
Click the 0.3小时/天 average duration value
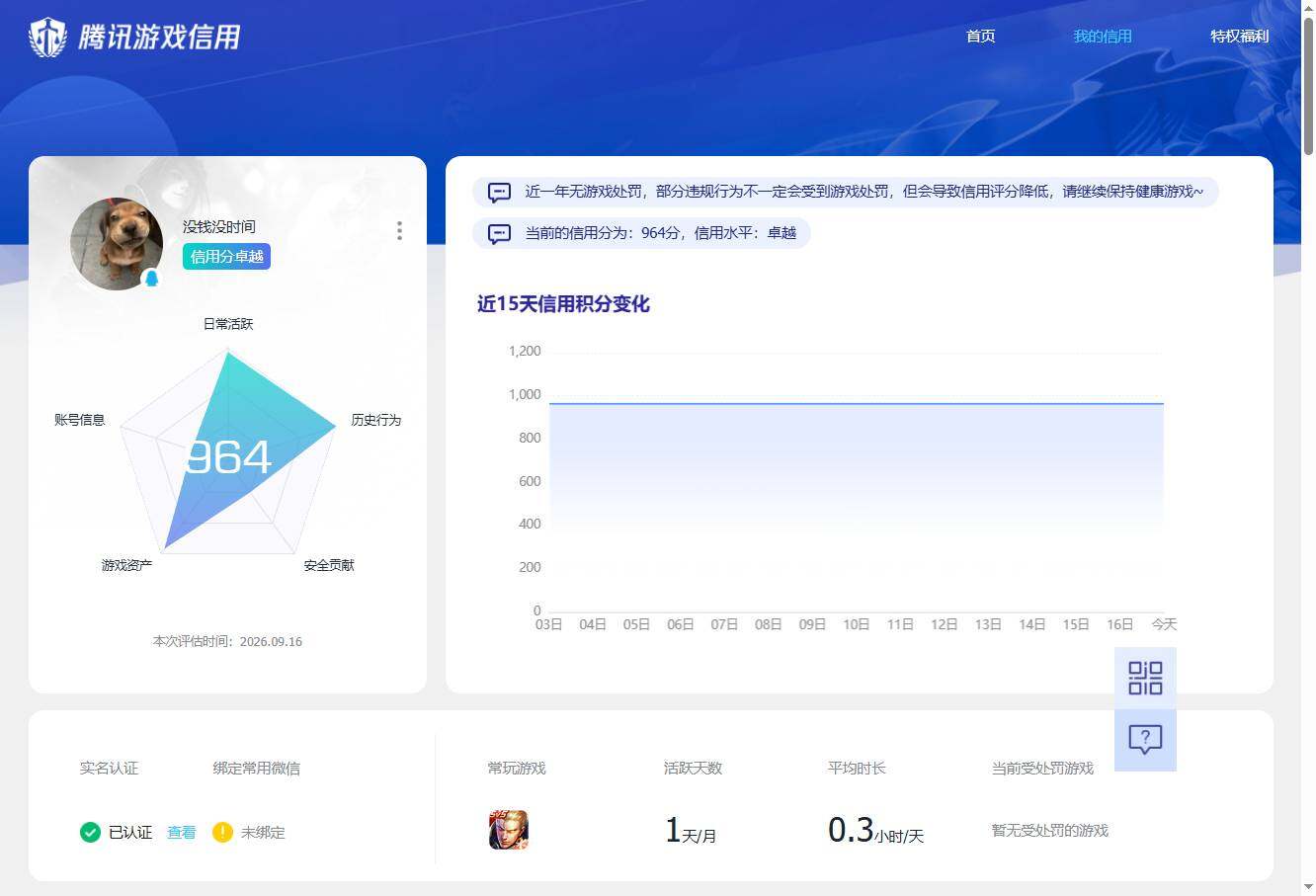click(875, 831)
